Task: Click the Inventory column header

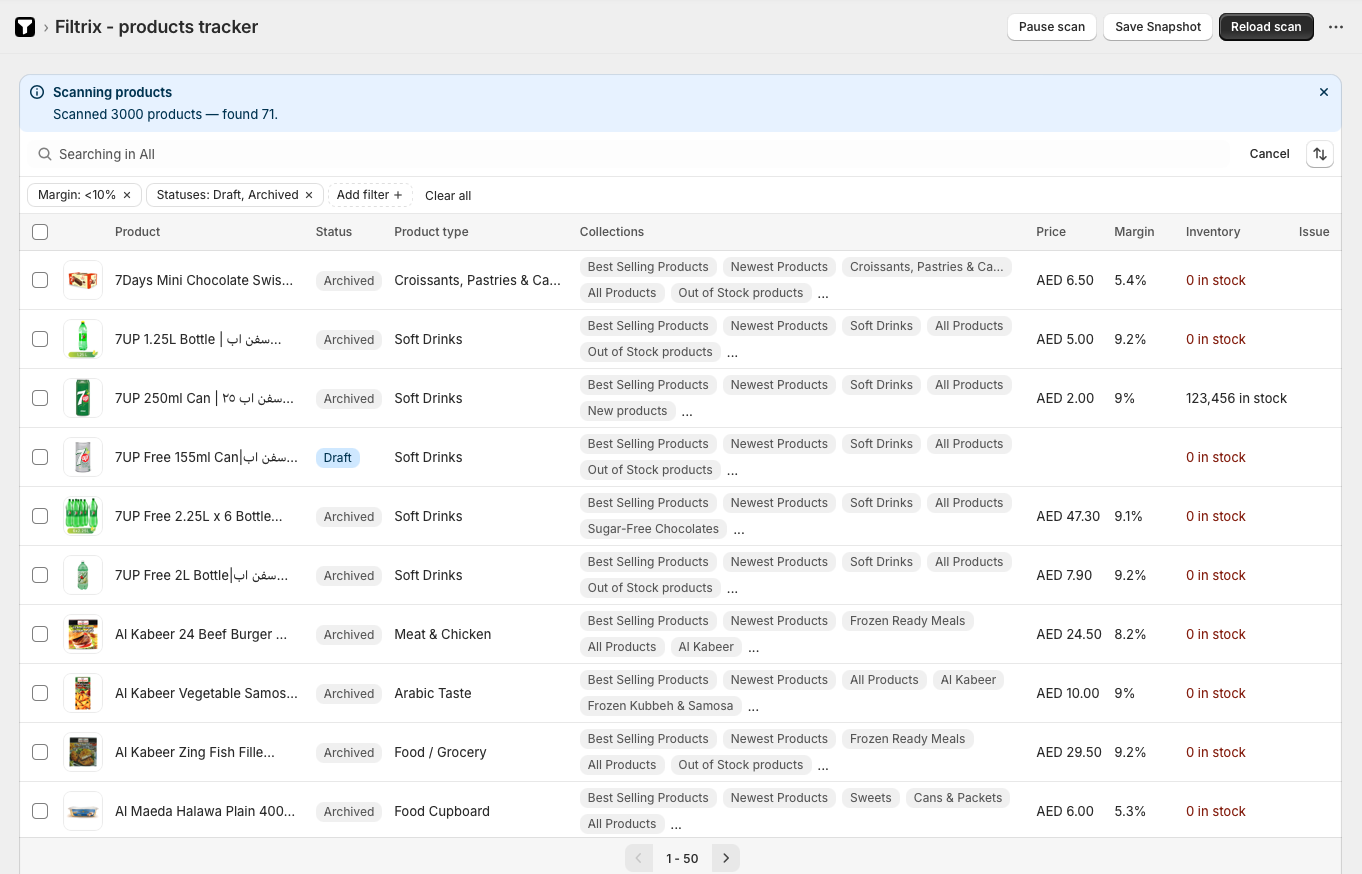Action: coord(1213,232)
